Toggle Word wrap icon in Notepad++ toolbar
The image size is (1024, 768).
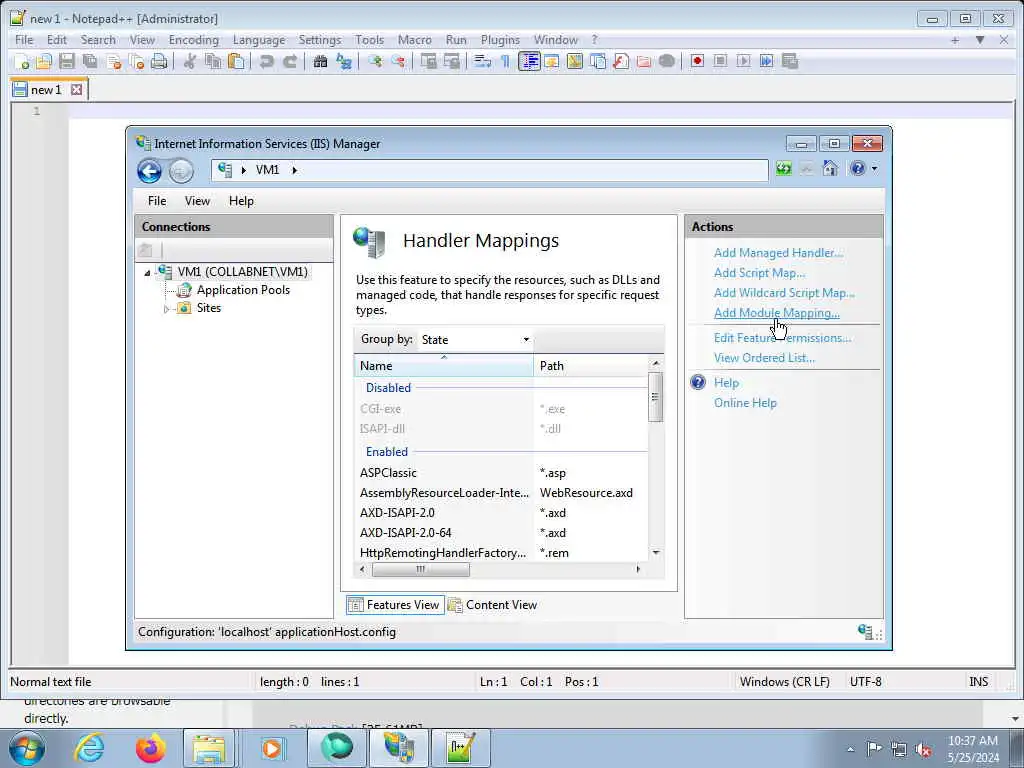click(x=483, y=61)
